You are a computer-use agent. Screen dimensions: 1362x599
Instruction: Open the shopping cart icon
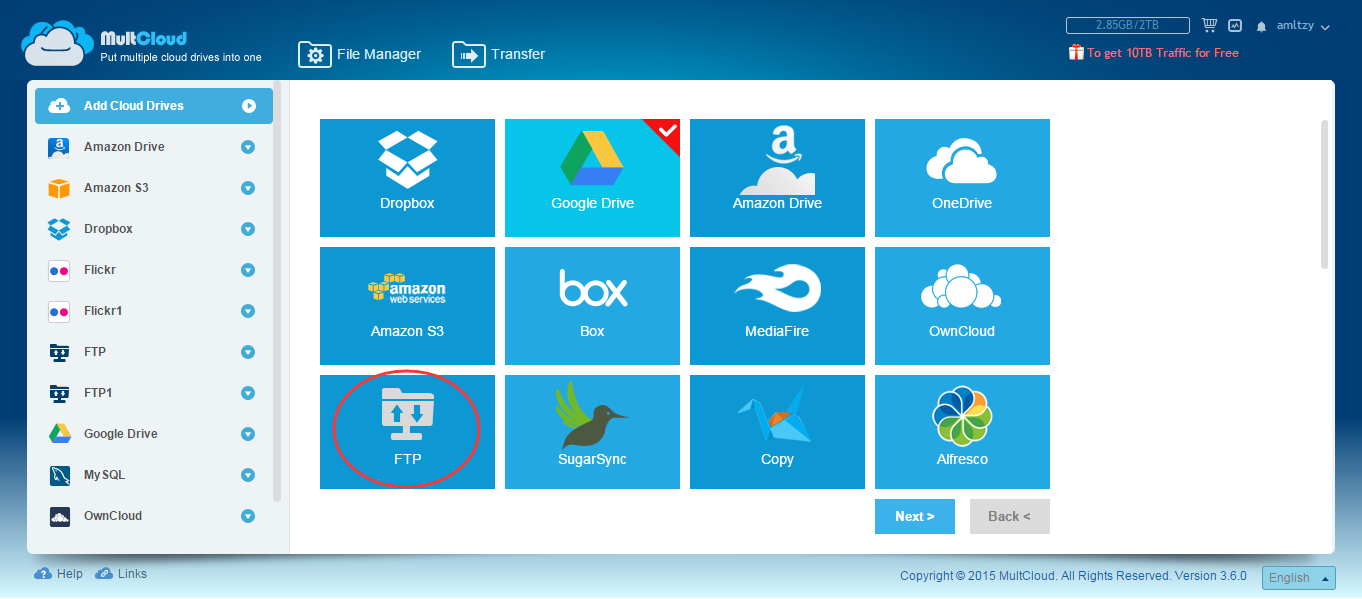coord(1209,26)
